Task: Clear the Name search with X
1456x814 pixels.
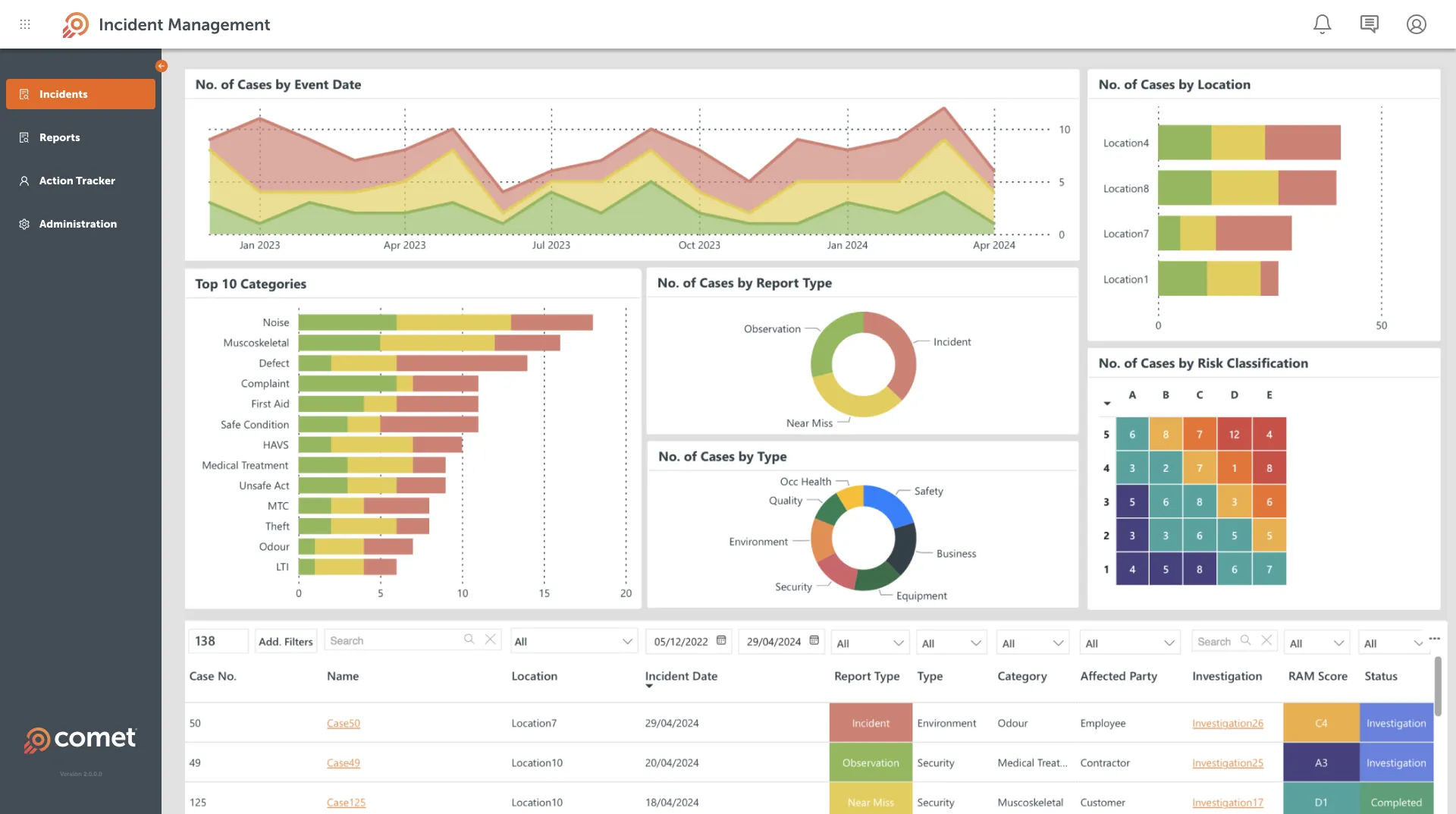Action: [x=490, y=640]
